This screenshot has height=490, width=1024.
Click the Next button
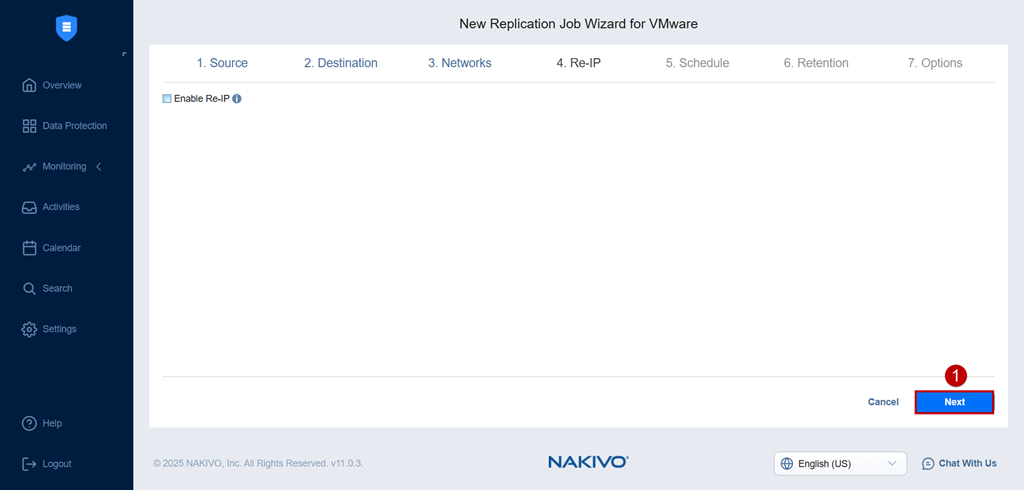click(x=954, y=402)
